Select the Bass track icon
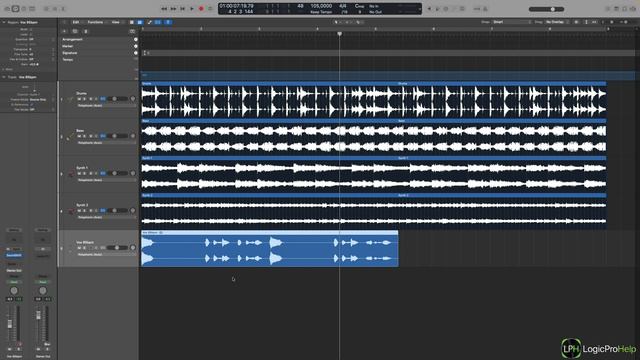 (x=71, y=136)
